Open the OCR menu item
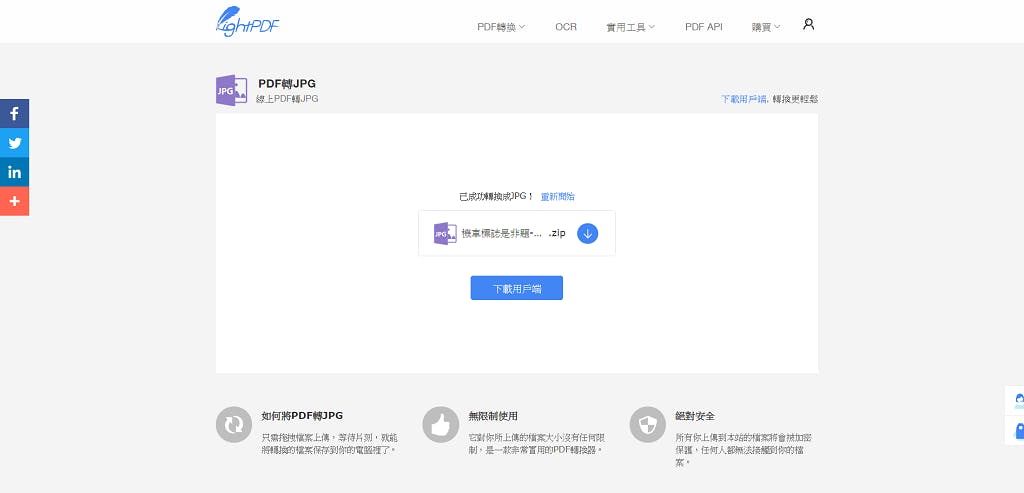Image resolution: width=1024 pixels, height=493 pixels. [566, 27]
